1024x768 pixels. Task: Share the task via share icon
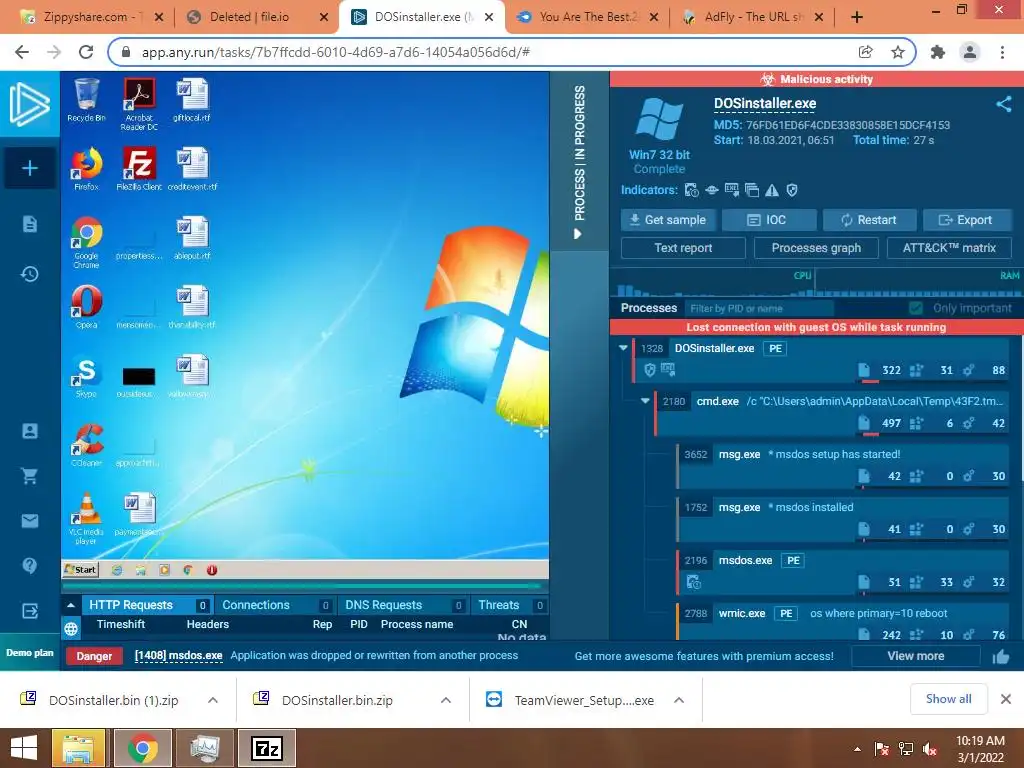point(1004,104)
